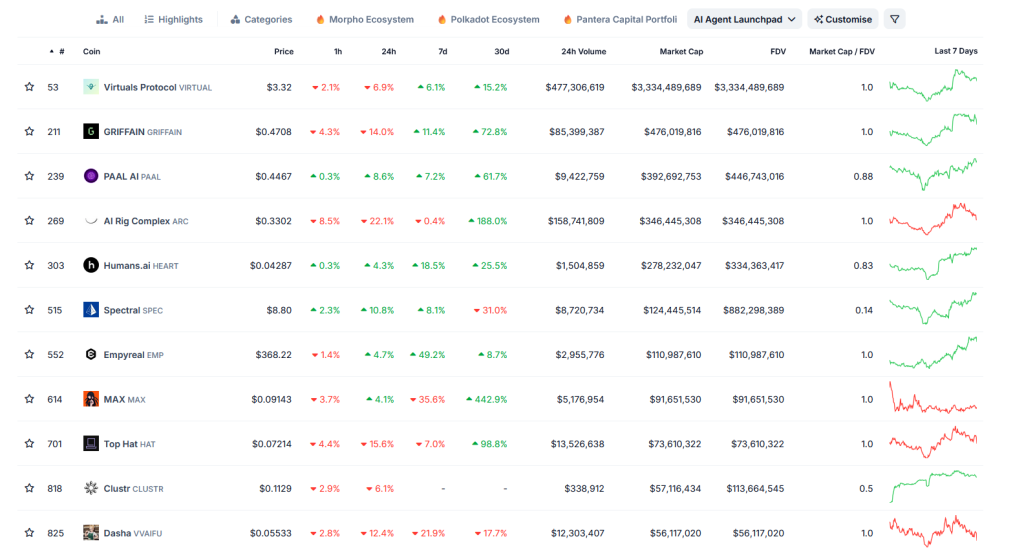Screen dimensions: 1024x548
Task: Click the AI Rig Complex logo
Action: point(91,221)
